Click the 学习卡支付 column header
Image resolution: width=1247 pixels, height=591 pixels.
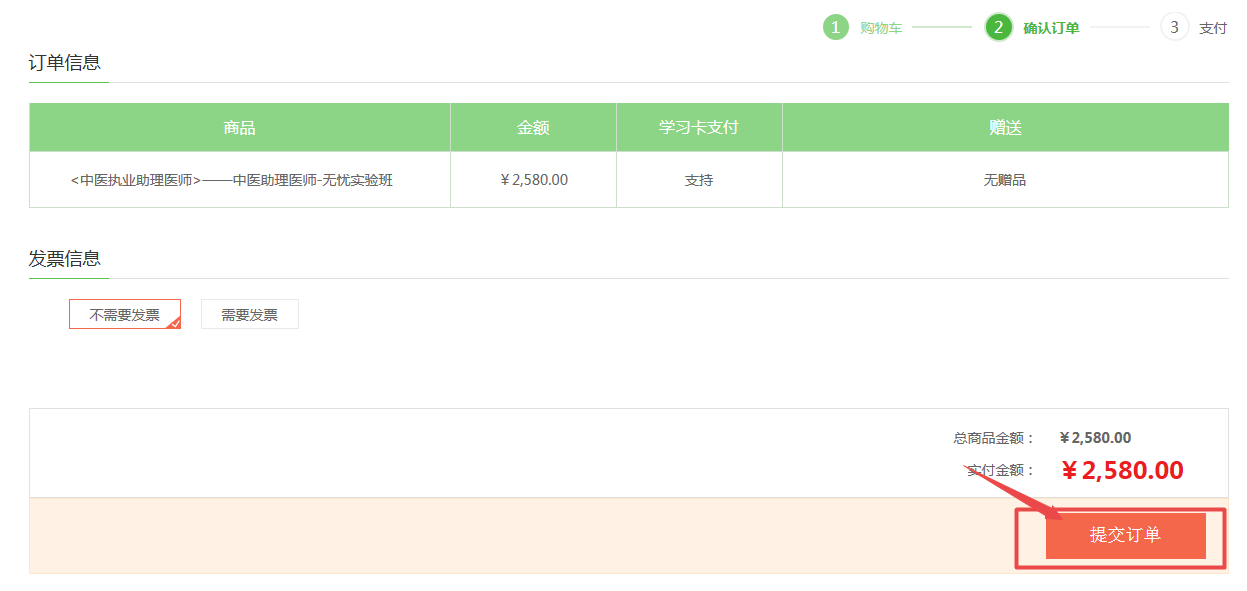pos(699,127)
